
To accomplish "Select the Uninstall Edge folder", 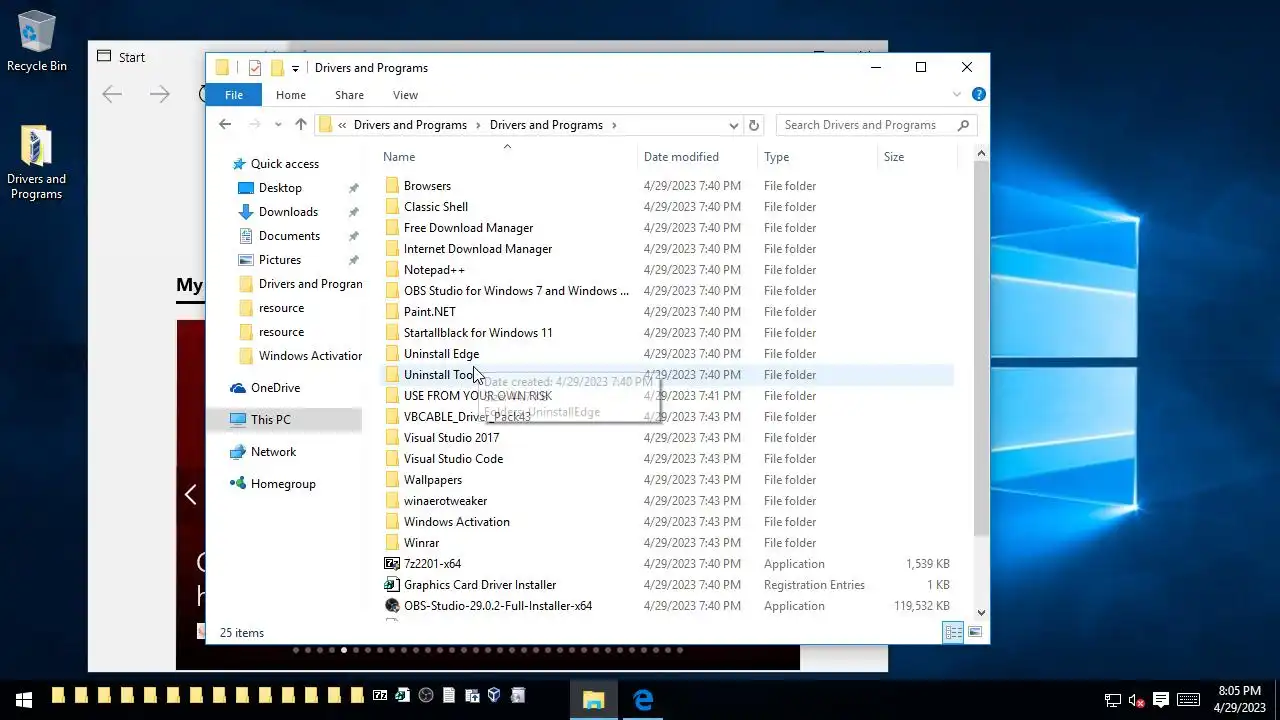I will 441,354.
